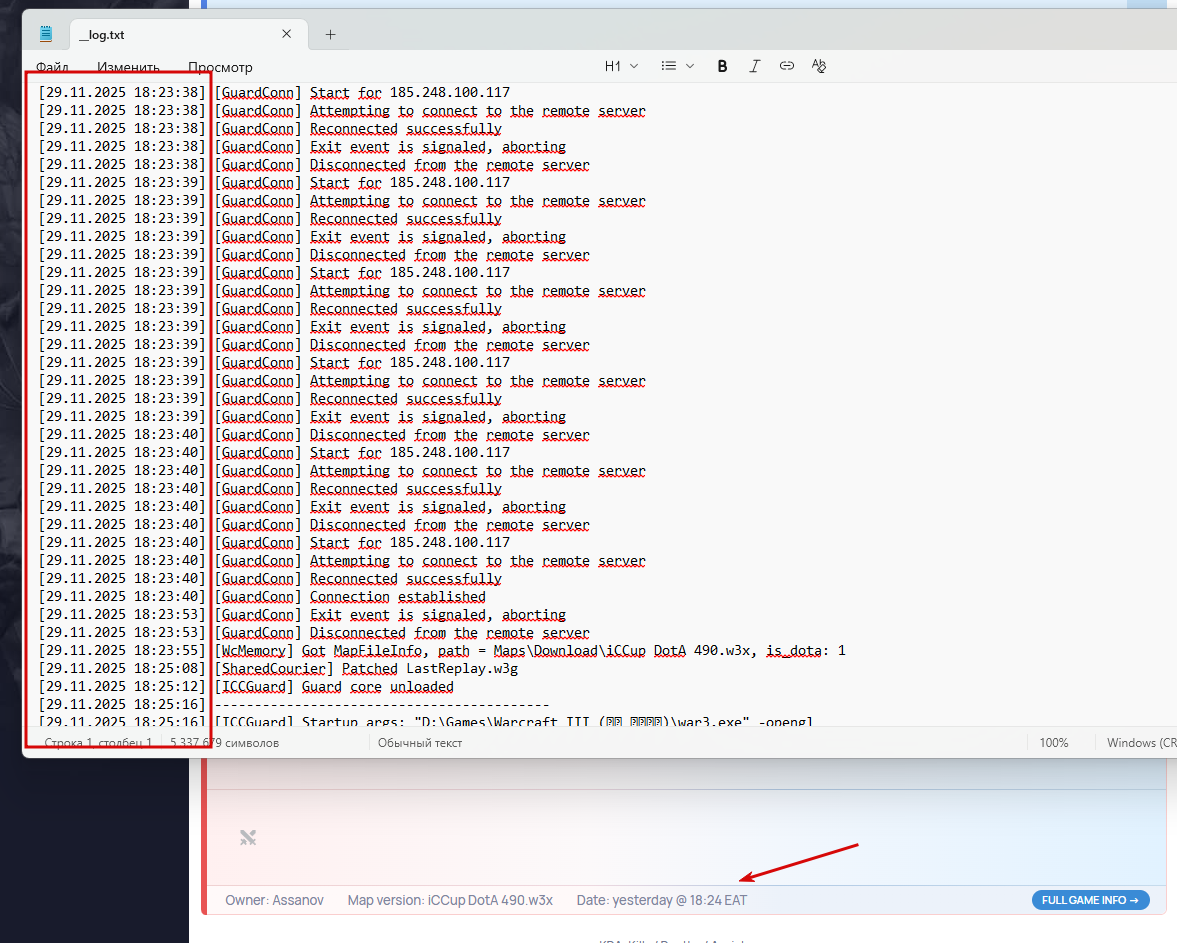Click the Connection established log line
The height and width of the screenshot is (943, 1177).
click(262, 597)
